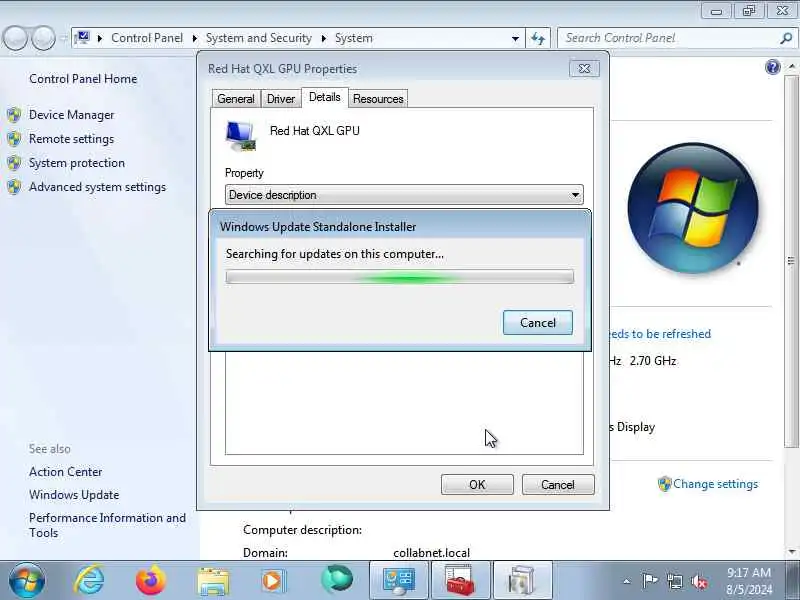Click the shield icon beside System protection
Screen dimensions: 800x600
pos(14,163)
